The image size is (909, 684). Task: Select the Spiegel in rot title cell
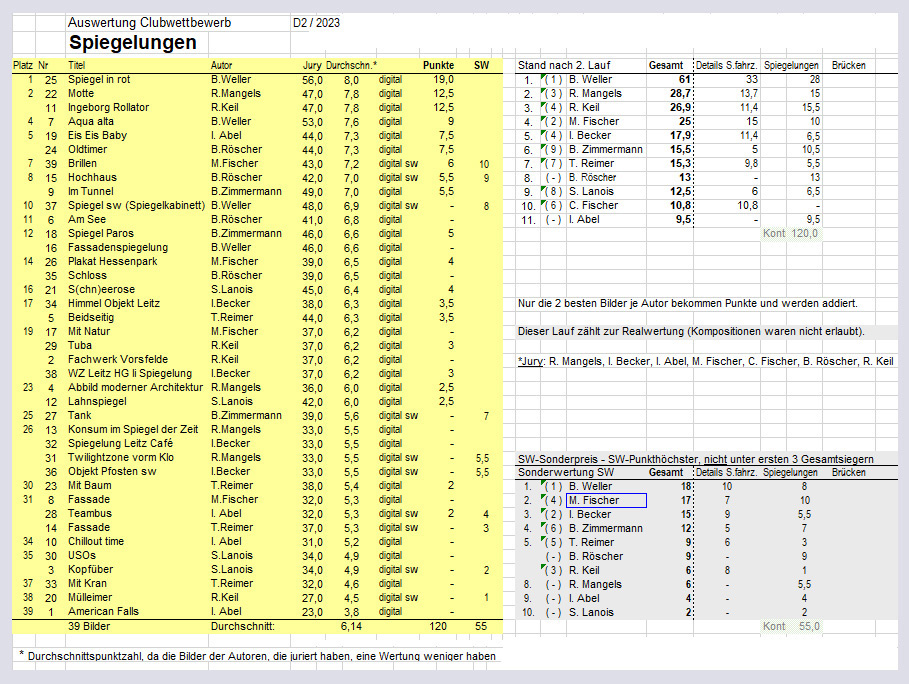[100, 79]
